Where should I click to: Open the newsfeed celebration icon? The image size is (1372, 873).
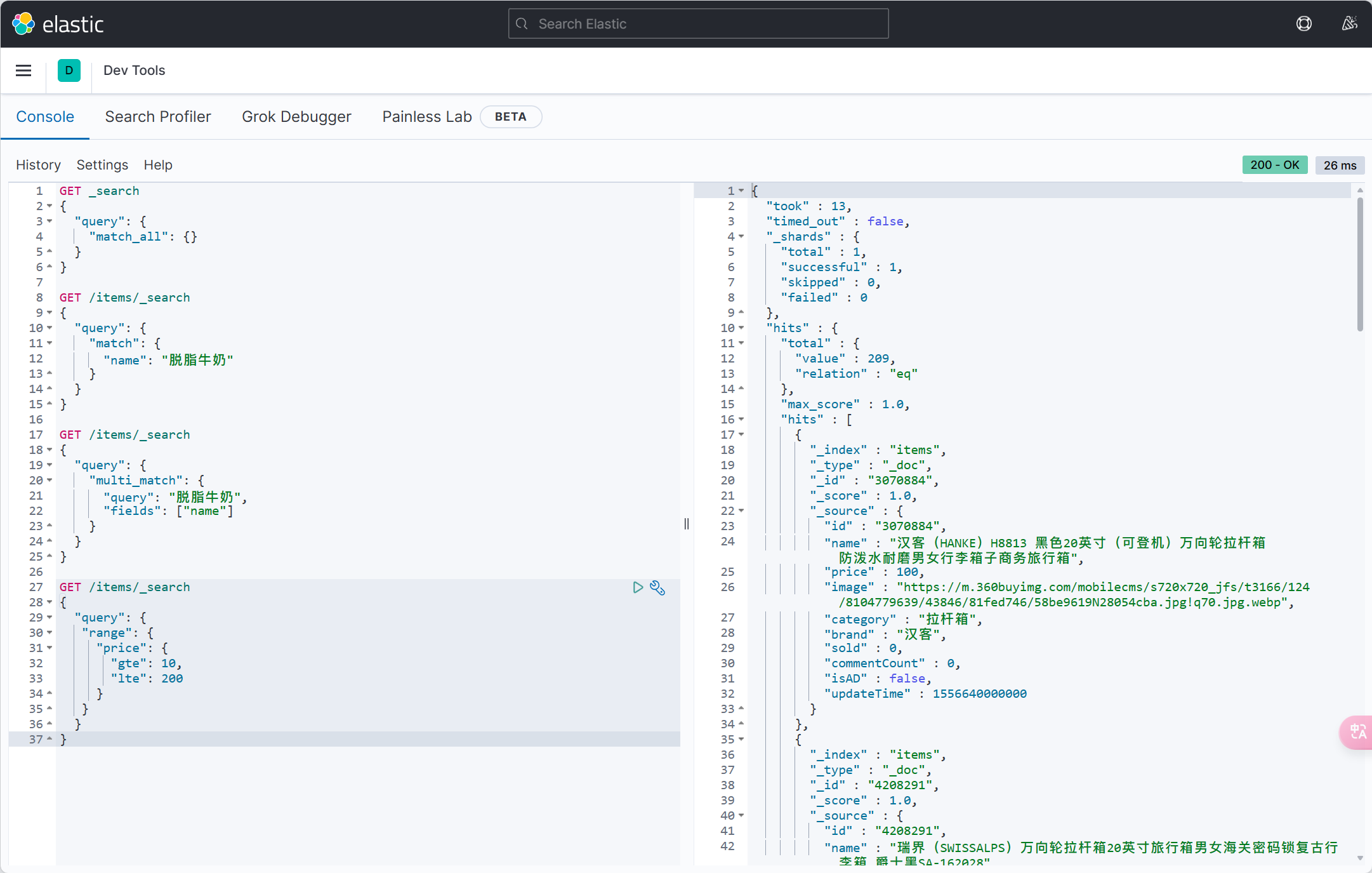point(1349,24)
